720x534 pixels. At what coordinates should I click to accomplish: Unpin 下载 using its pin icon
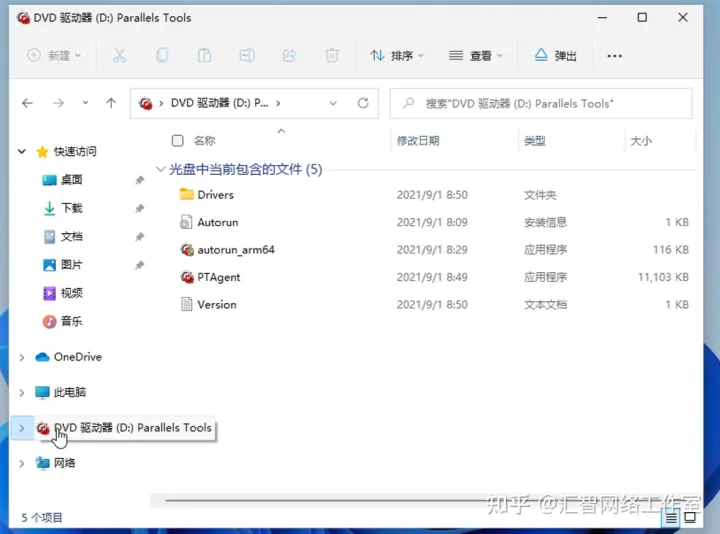click(140, 208)
